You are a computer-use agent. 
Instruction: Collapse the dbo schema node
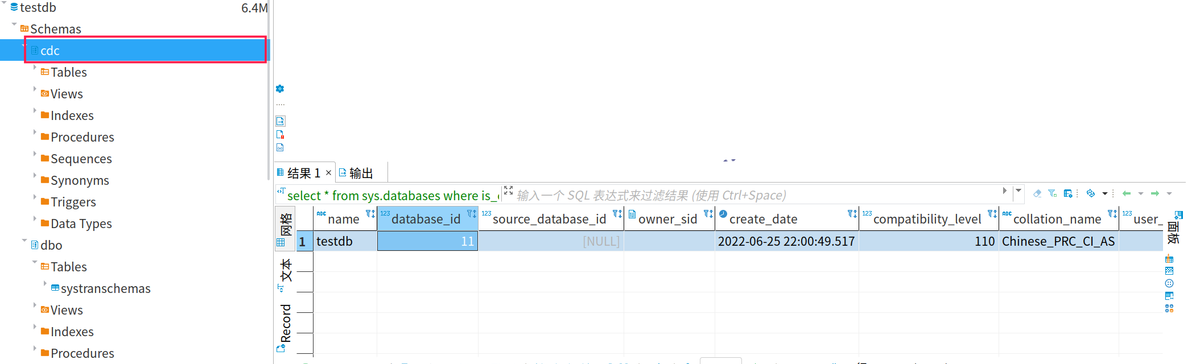[x=24, y=242]
